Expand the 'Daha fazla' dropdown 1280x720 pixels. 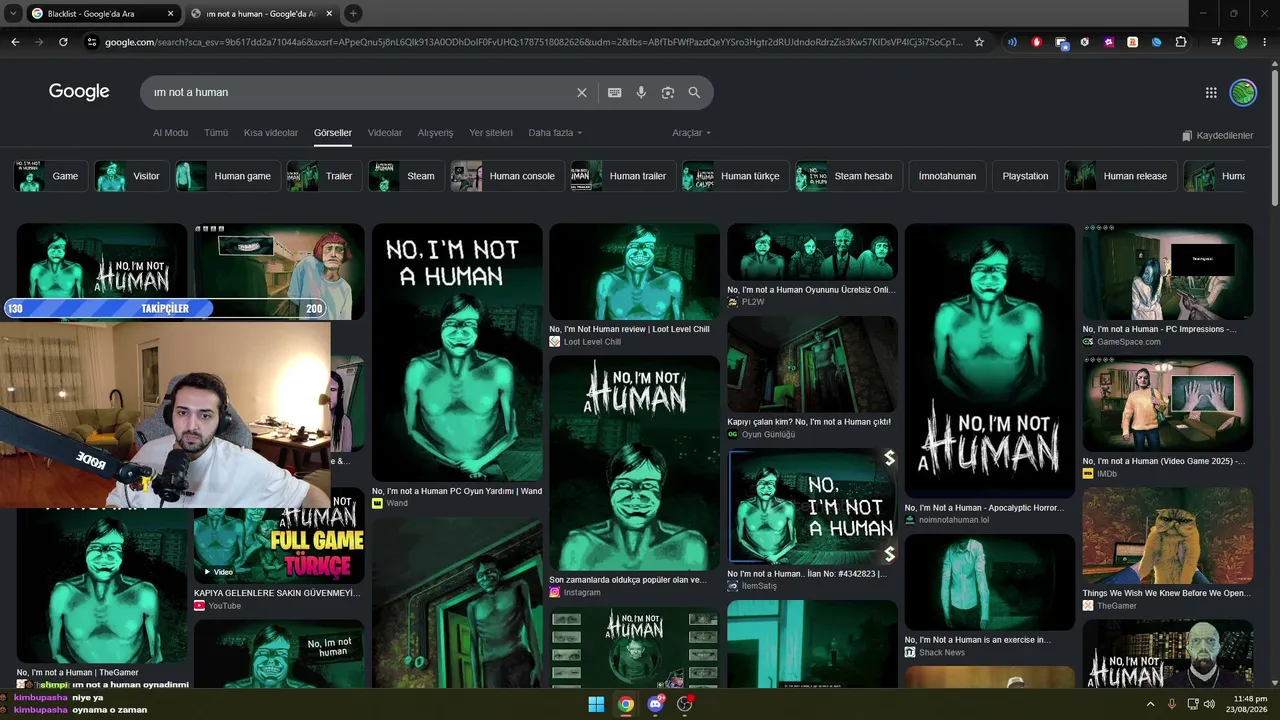(555, 133)
